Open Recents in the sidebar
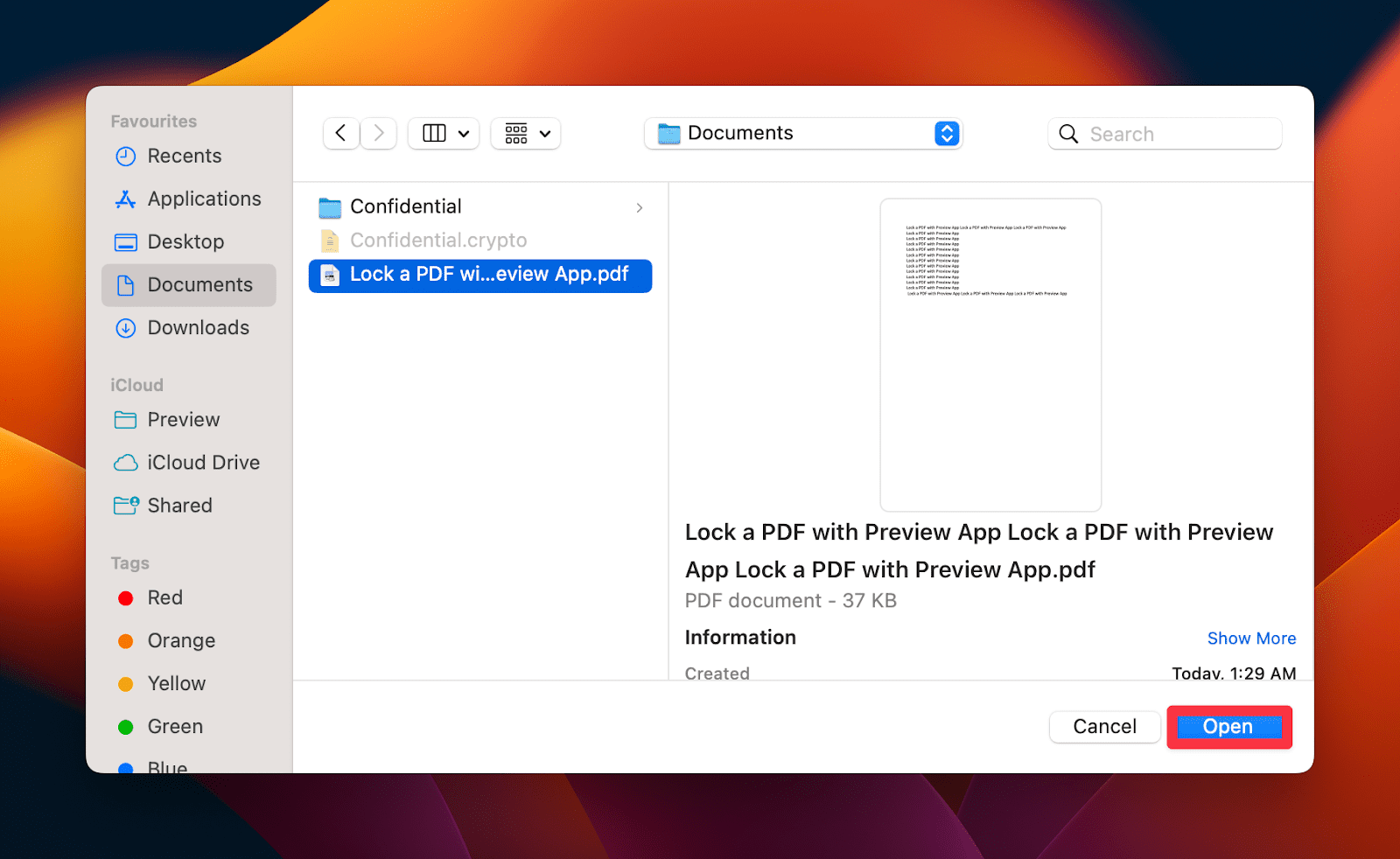 coord(189,156)
